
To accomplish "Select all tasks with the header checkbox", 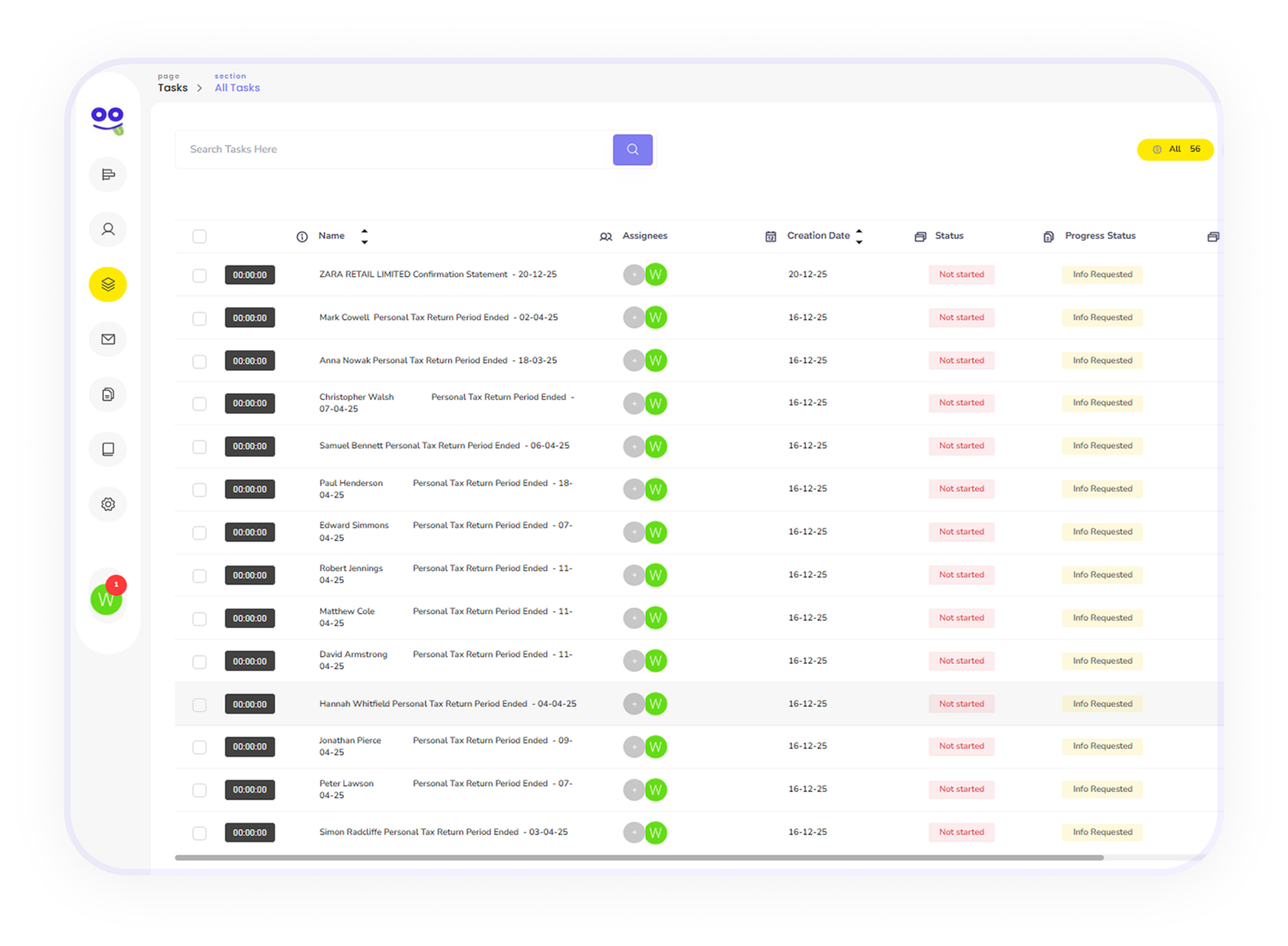I will [199, 236].
